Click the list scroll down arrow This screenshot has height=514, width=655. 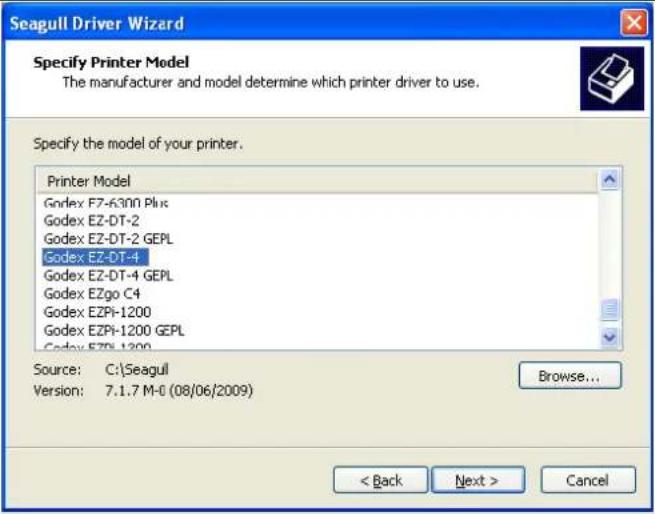tap(609, 336)
